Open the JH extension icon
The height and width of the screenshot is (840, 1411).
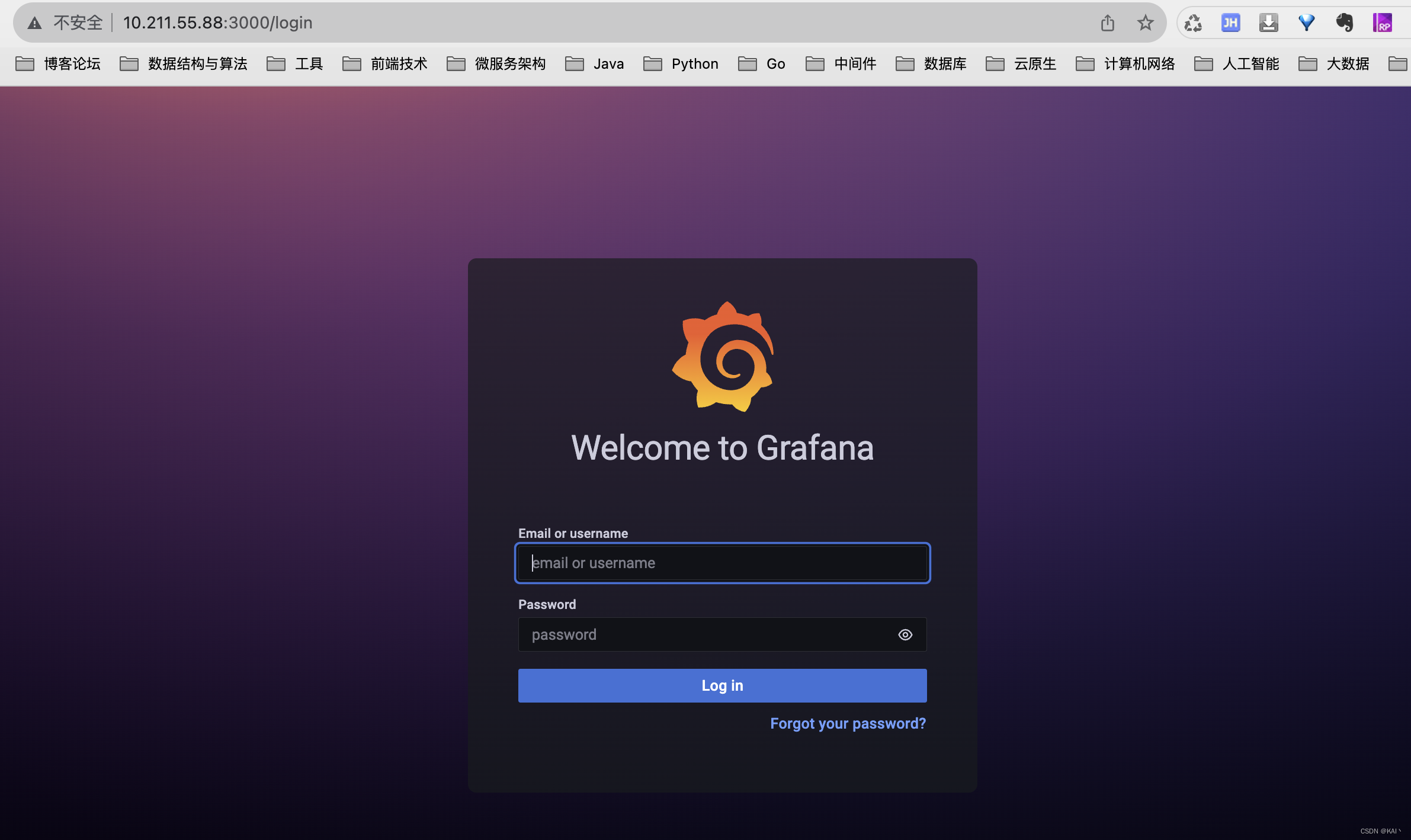point(1230,23)
